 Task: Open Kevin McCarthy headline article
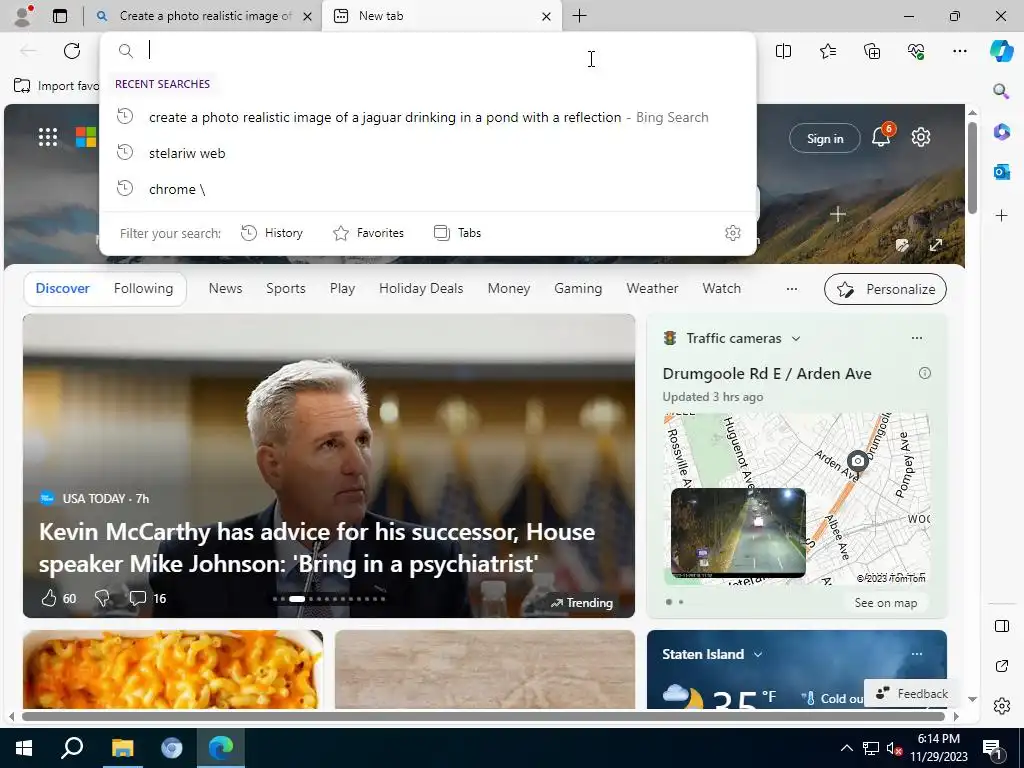click(x=317, y=547)
